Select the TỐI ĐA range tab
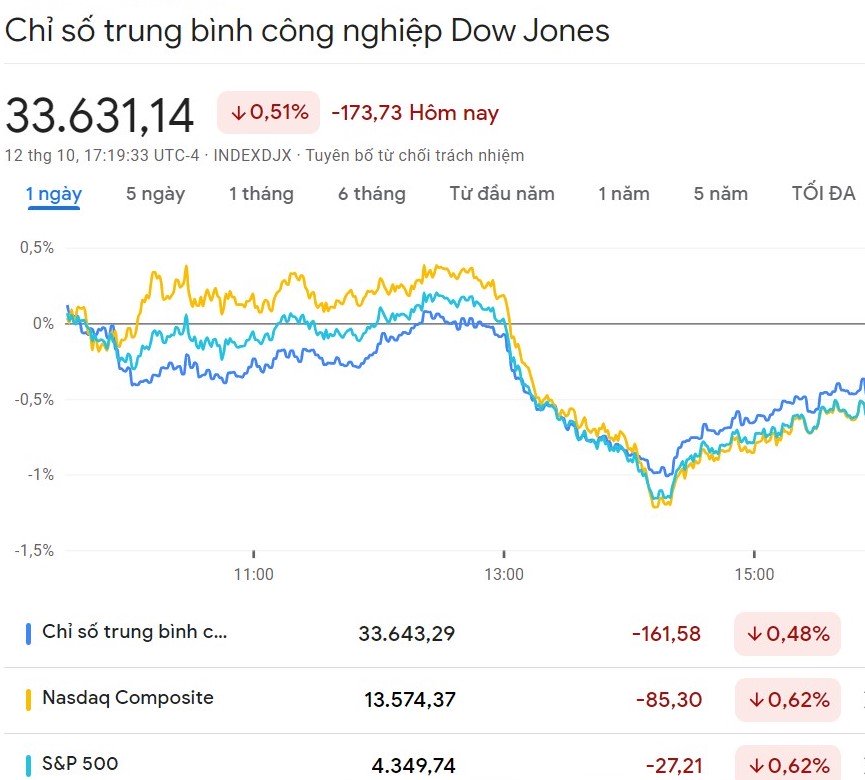The image size is (865, 780). click(x=823, y=194)
